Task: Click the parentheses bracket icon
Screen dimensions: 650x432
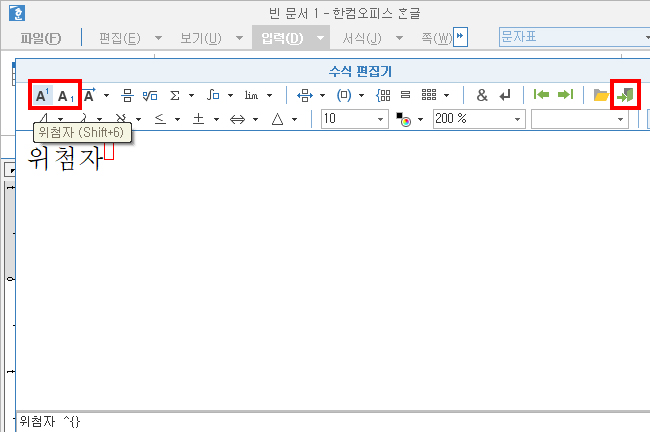Action: (344, 95)
